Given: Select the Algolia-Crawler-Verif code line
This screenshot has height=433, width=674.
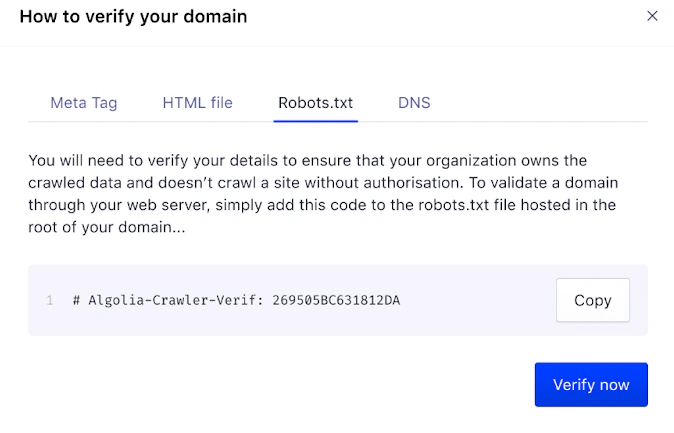Looking at the screenshot, I should point(236,300).
